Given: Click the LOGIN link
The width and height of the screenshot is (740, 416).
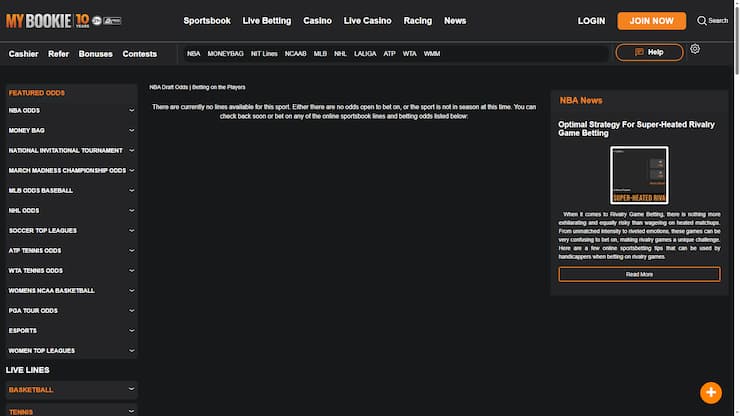Looking at the screenshot, I should [591, 21].
